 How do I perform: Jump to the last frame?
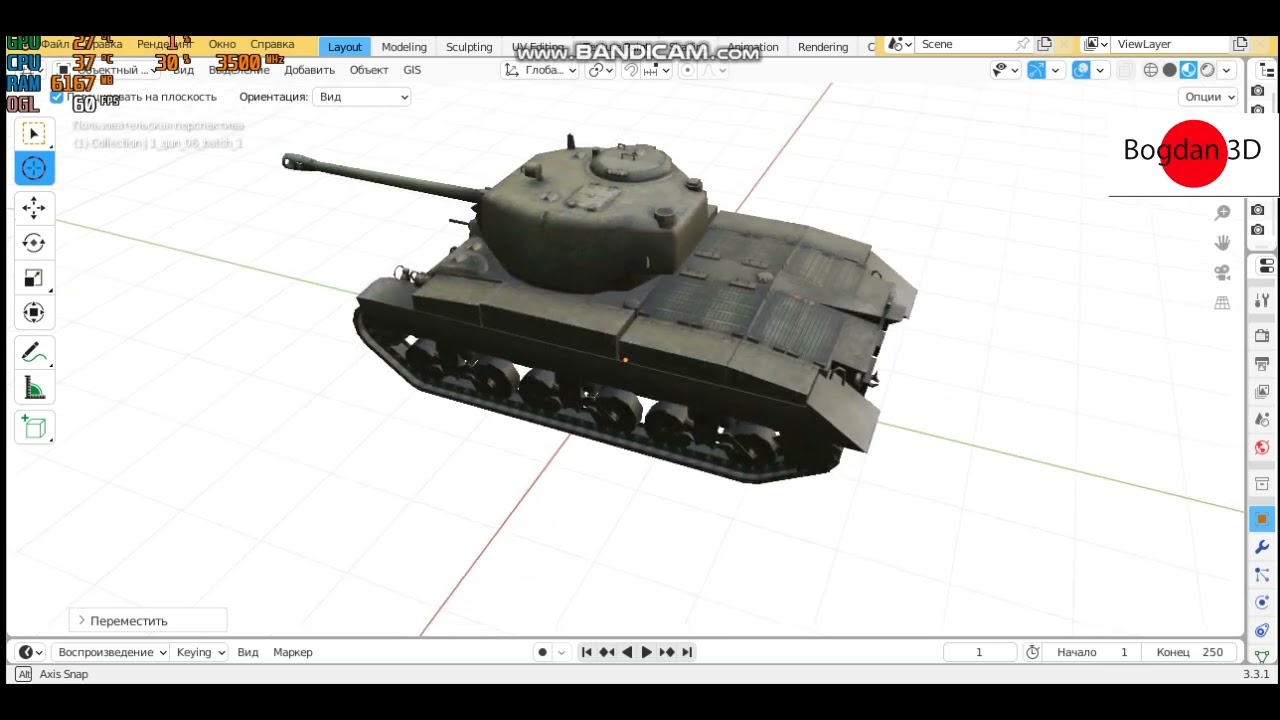coord(687,652)
